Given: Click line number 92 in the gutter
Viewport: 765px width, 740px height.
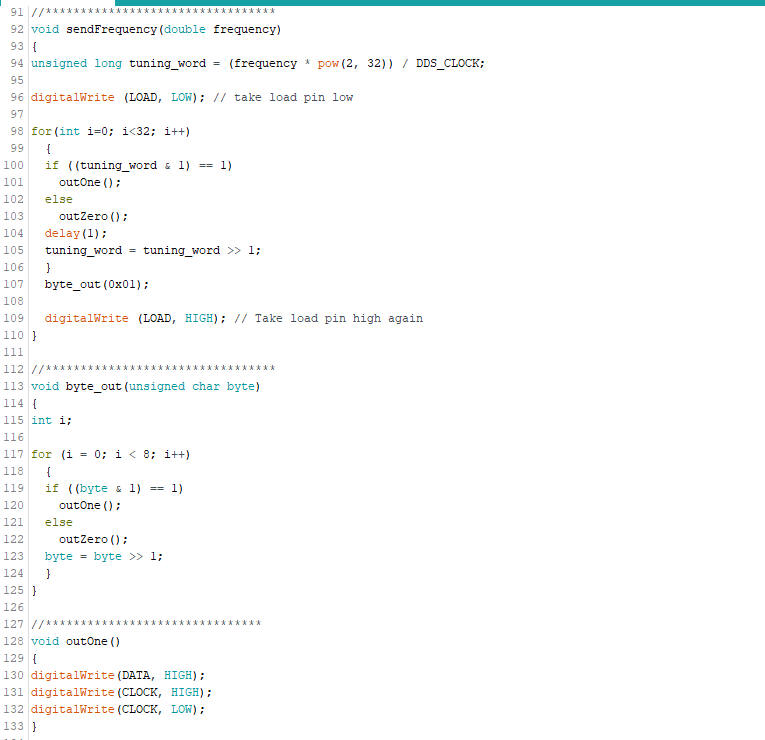Looking at the screenshot, I should tap(17, 29).
